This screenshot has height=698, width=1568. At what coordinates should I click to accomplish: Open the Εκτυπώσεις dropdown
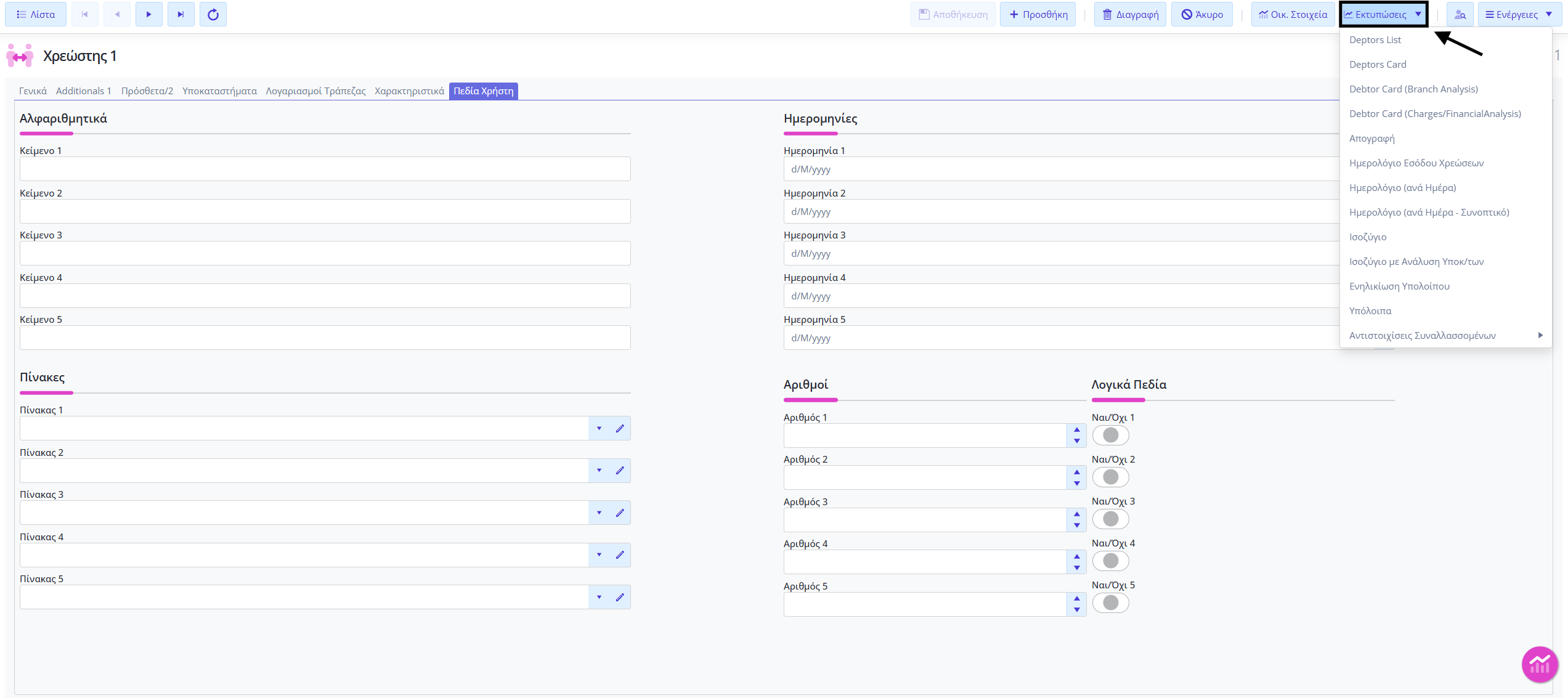(1383, 14)
